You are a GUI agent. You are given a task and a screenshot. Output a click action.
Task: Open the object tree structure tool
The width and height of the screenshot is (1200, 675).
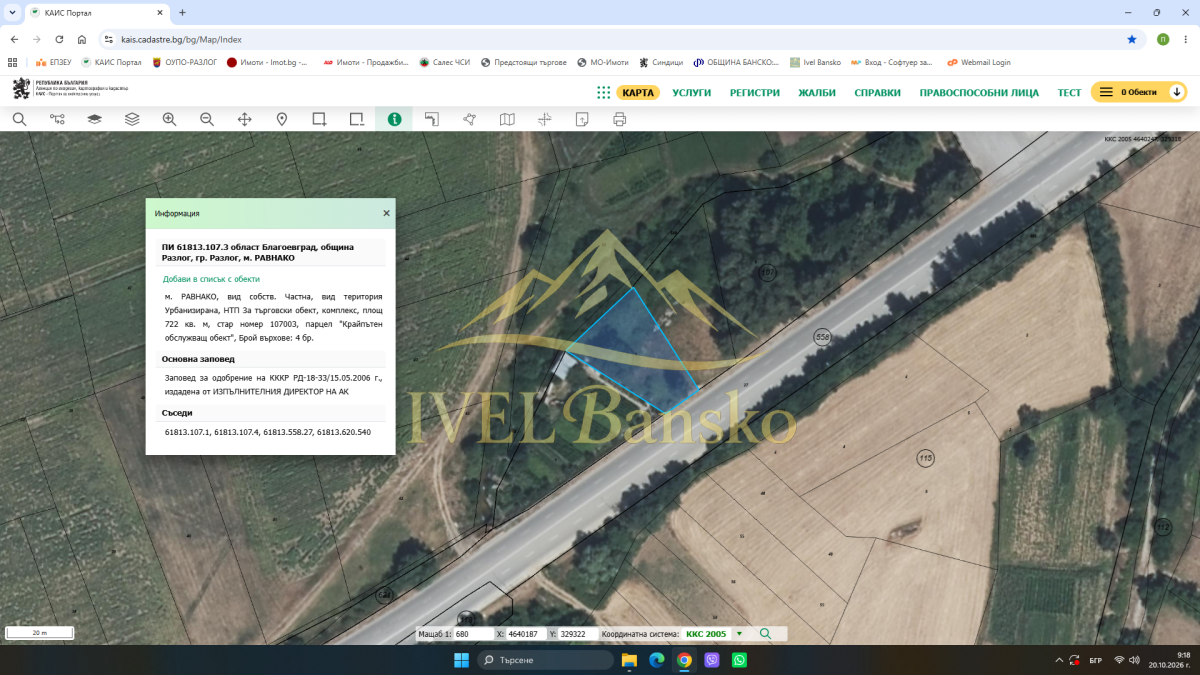click(57, 119)
